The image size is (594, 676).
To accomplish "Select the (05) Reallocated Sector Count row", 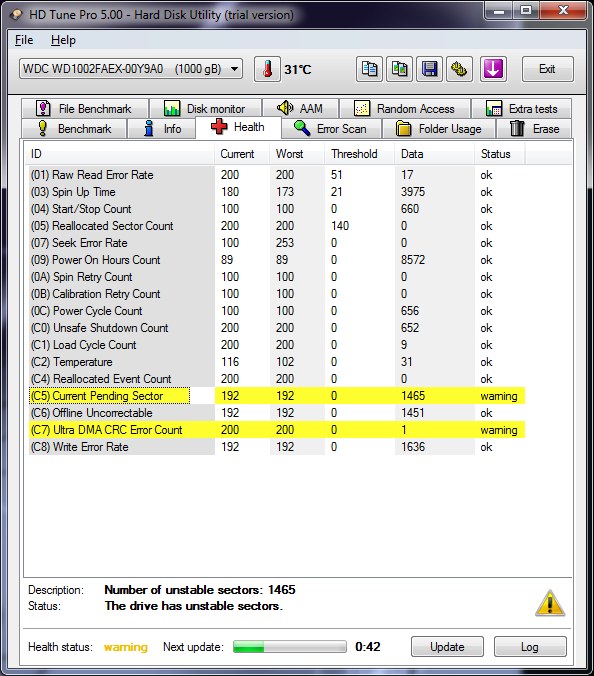I will [x=277, y=225].
